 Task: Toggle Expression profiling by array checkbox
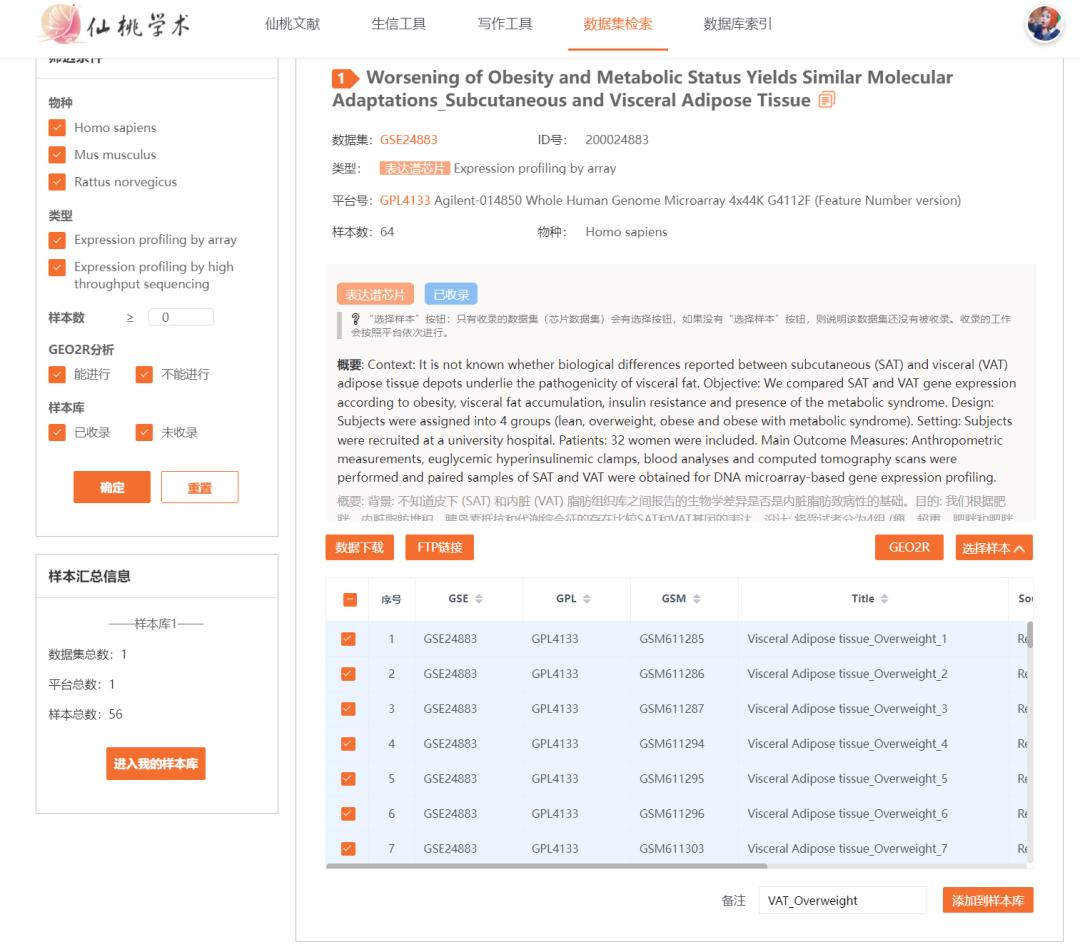click(57, 240)
